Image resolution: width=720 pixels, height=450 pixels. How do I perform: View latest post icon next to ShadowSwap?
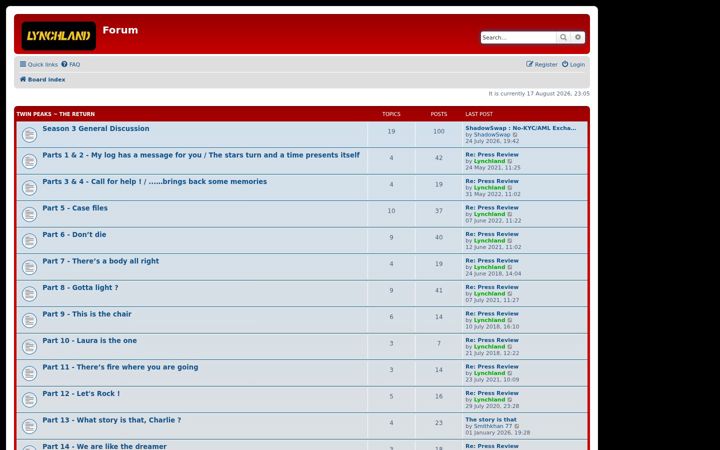515,135
